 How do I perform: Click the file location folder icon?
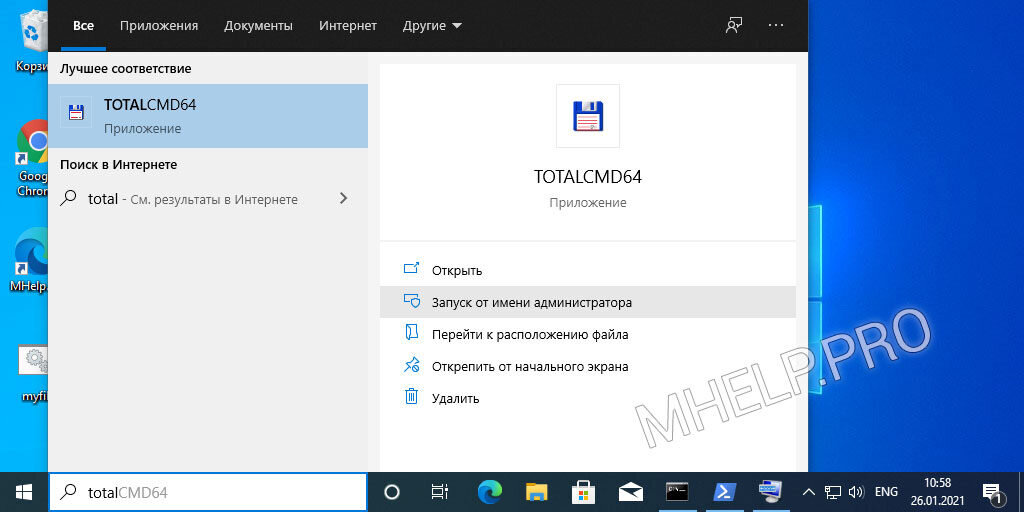pos(411,332)
